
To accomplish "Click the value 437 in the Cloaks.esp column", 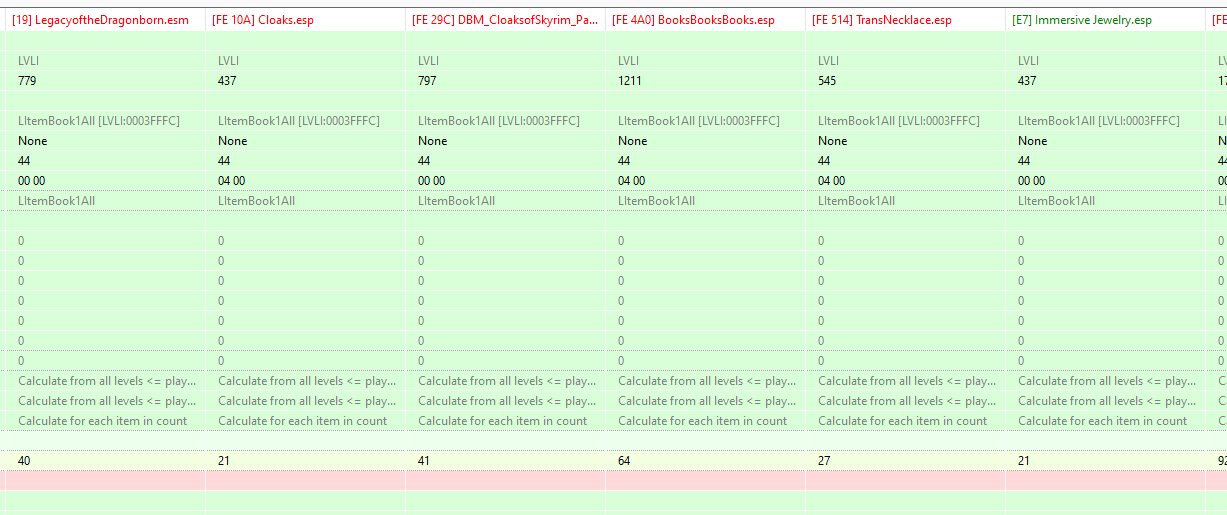I will [x=227, y=81].
